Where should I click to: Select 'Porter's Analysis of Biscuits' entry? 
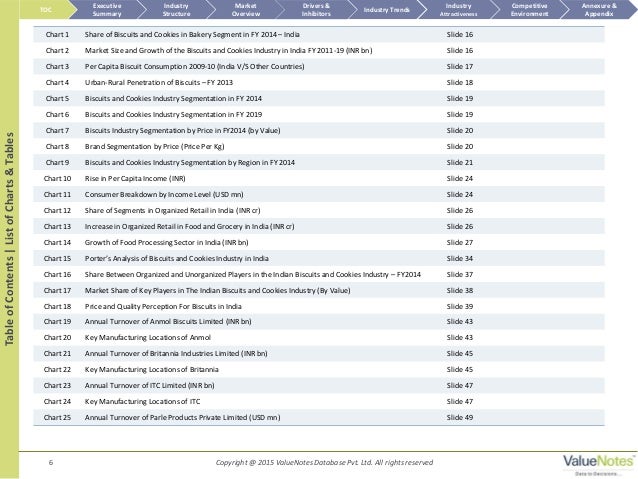(176, 258)
